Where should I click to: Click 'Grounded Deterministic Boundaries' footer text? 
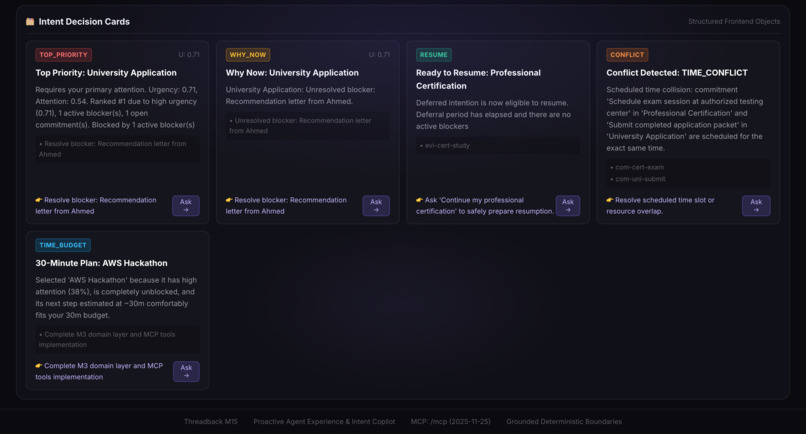click(x=564, y=422)
